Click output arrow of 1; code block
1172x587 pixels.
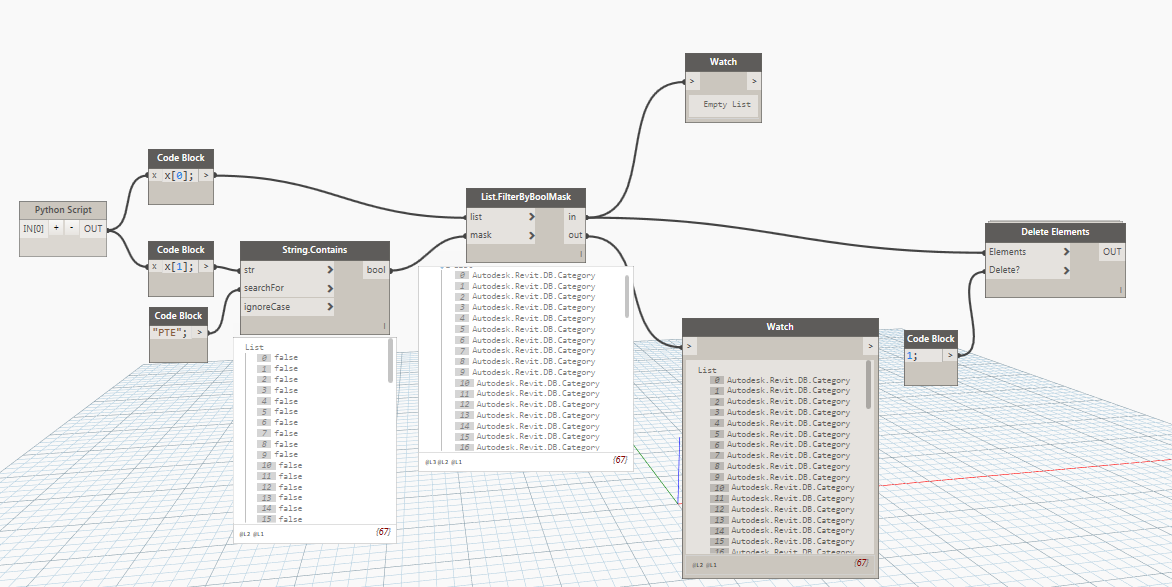tap(949, 356)
